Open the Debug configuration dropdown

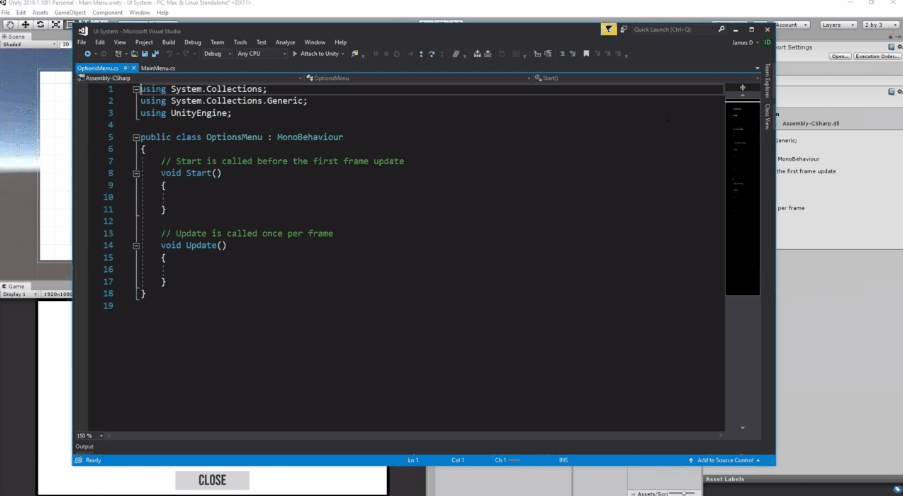point(217,54)
